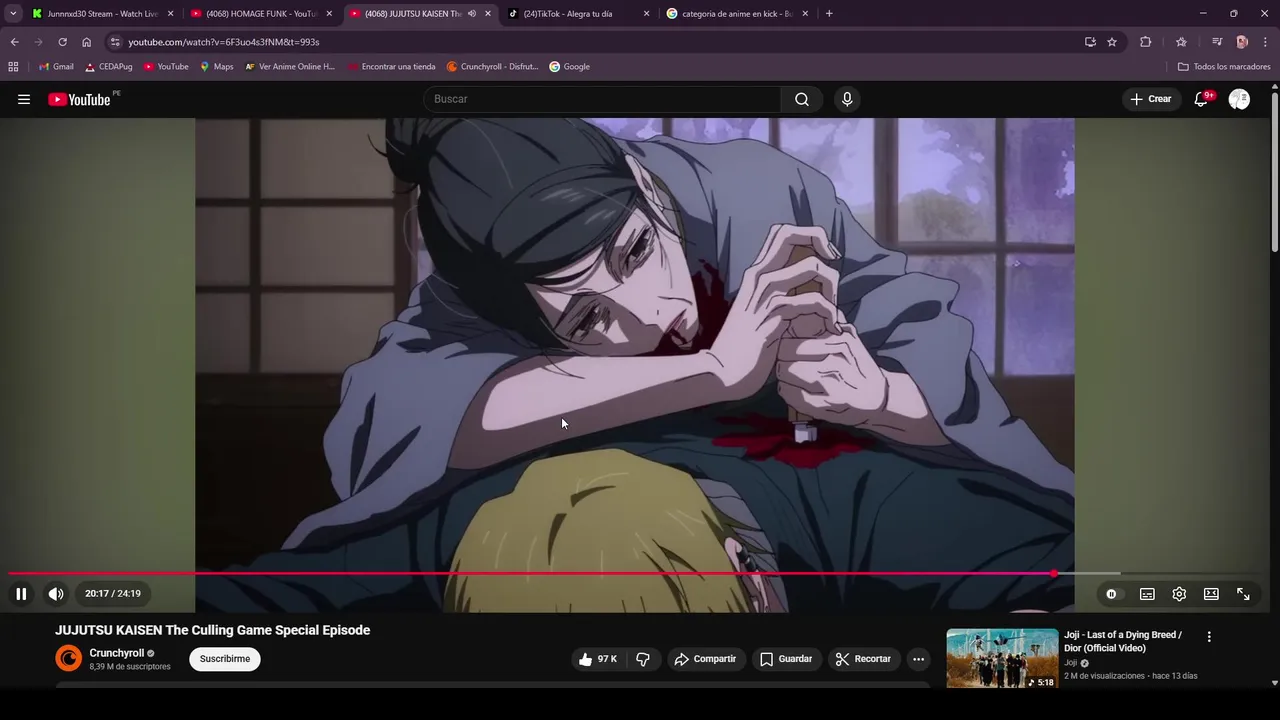The height and width of the screenshot is (720, 1280).
Task: Click the page vertical scrollbar
Action: point(1275,170)
